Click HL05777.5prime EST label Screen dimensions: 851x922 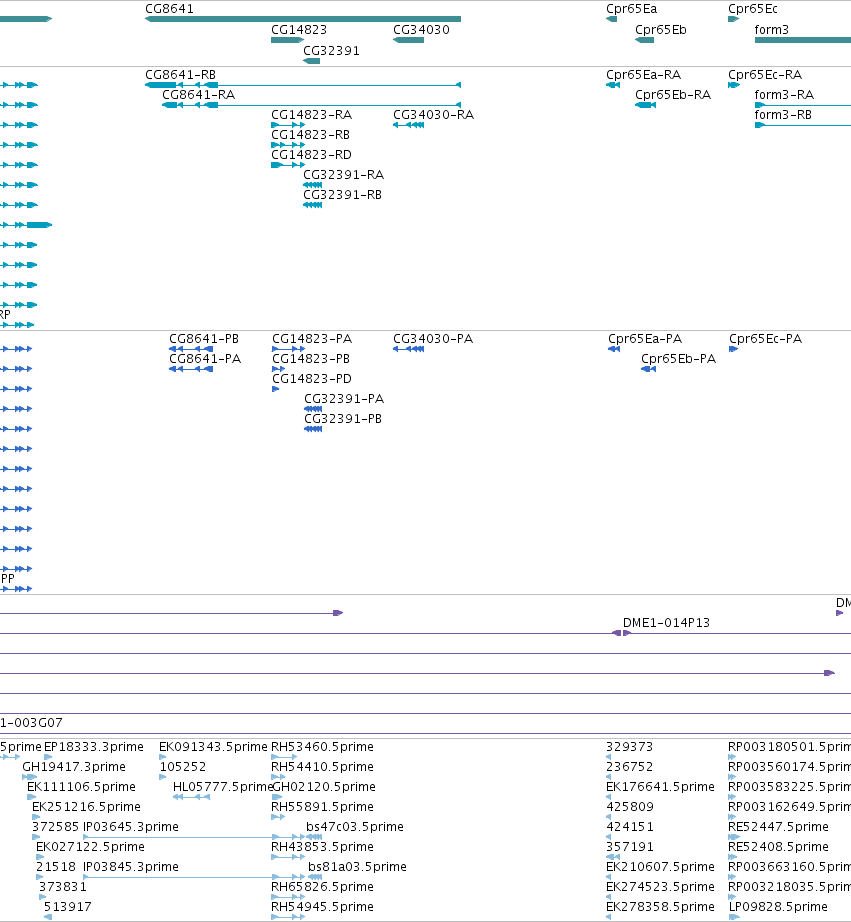pos(223,787)
